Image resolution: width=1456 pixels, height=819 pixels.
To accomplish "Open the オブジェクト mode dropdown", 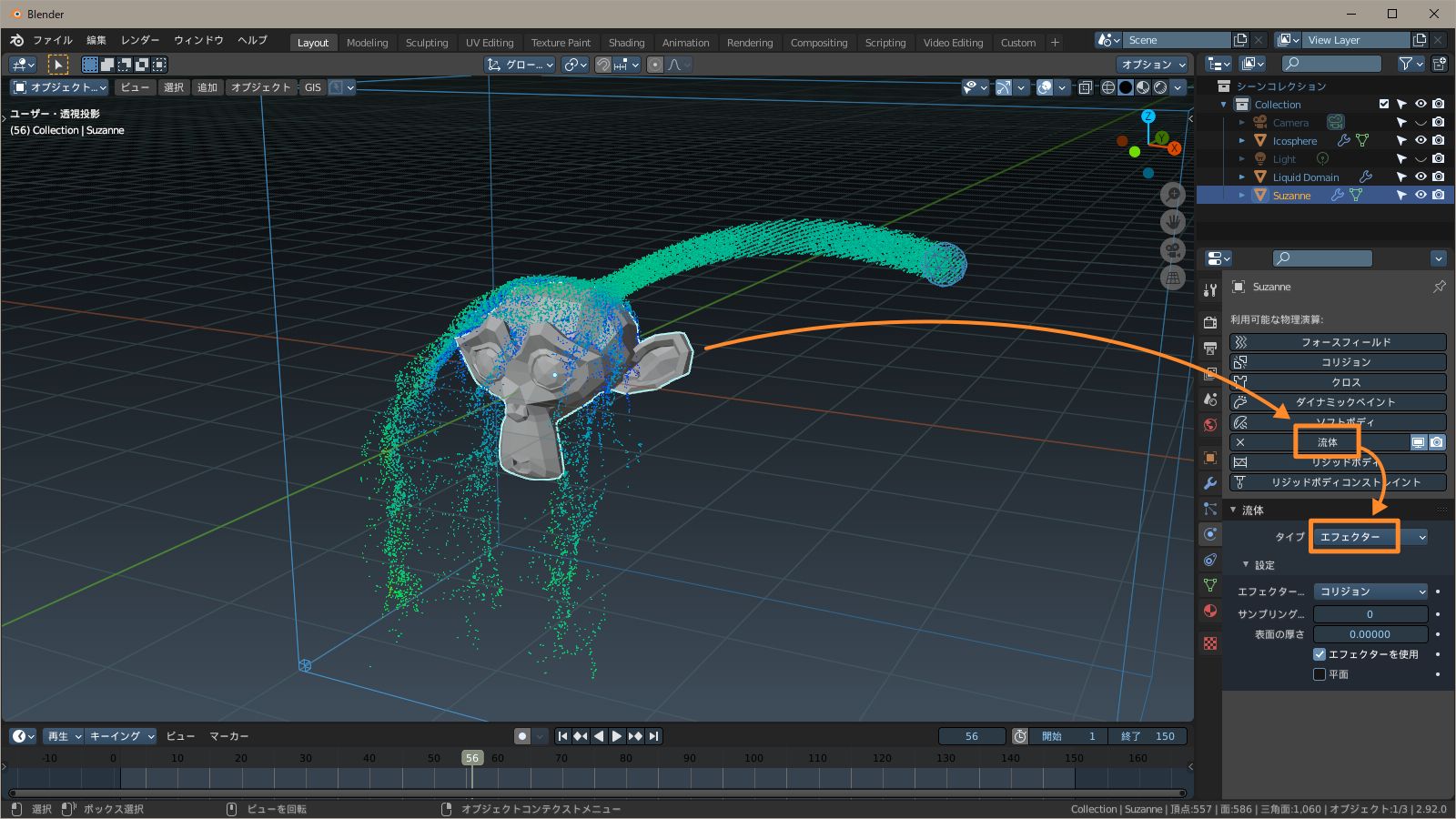I will pos(59,87).
